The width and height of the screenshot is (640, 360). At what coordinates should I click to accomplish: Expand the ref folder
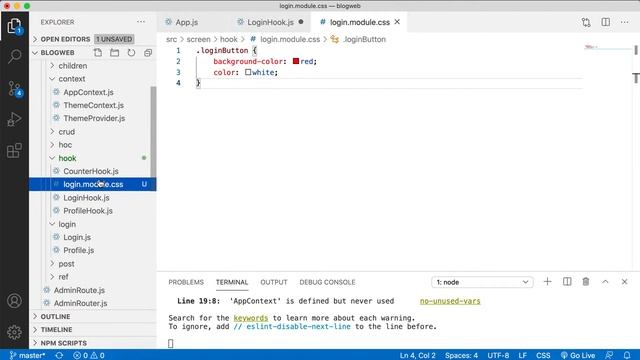[x=63, y=277]
